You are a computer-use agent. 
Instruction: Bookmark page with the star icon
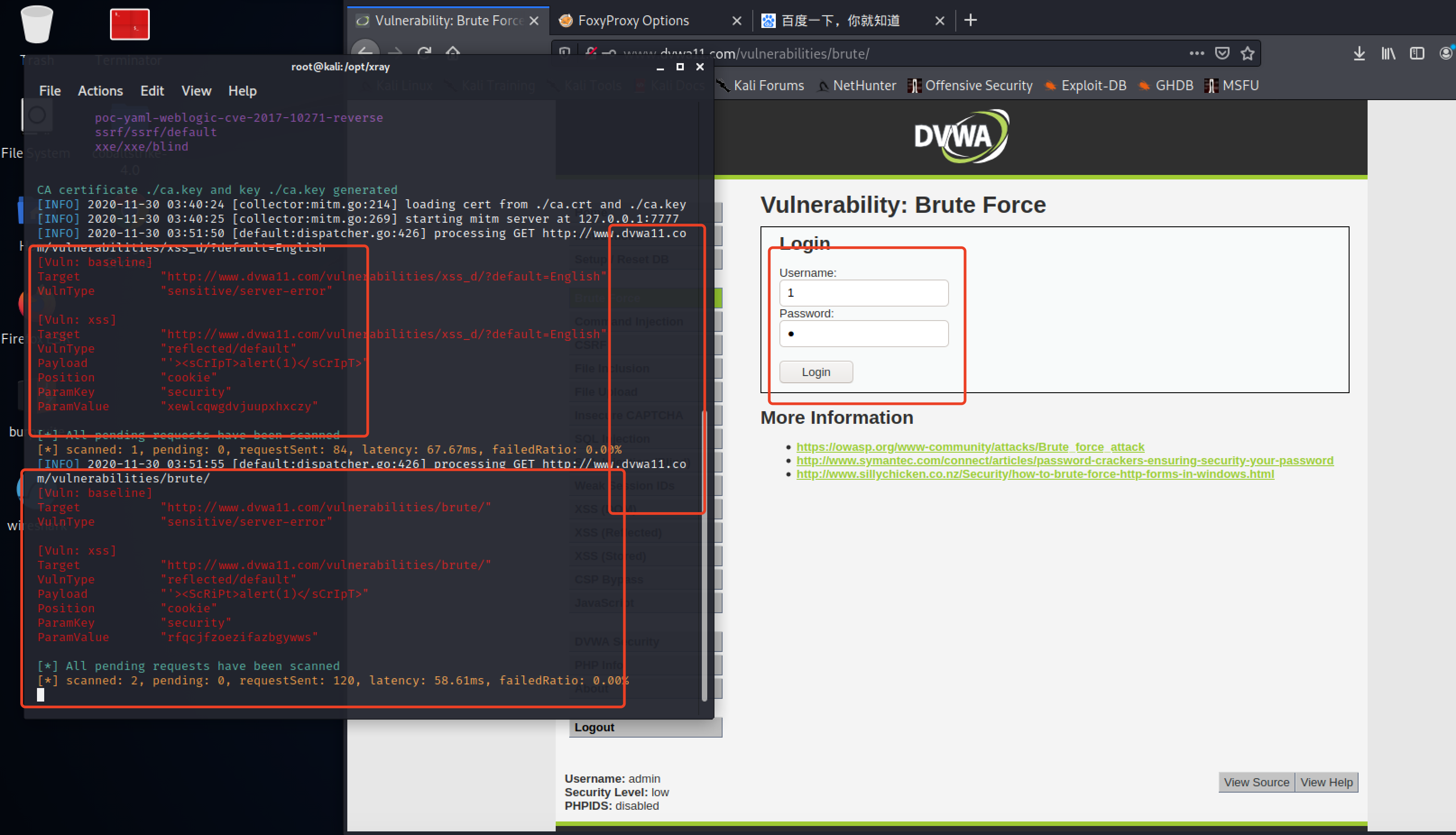1247,53
